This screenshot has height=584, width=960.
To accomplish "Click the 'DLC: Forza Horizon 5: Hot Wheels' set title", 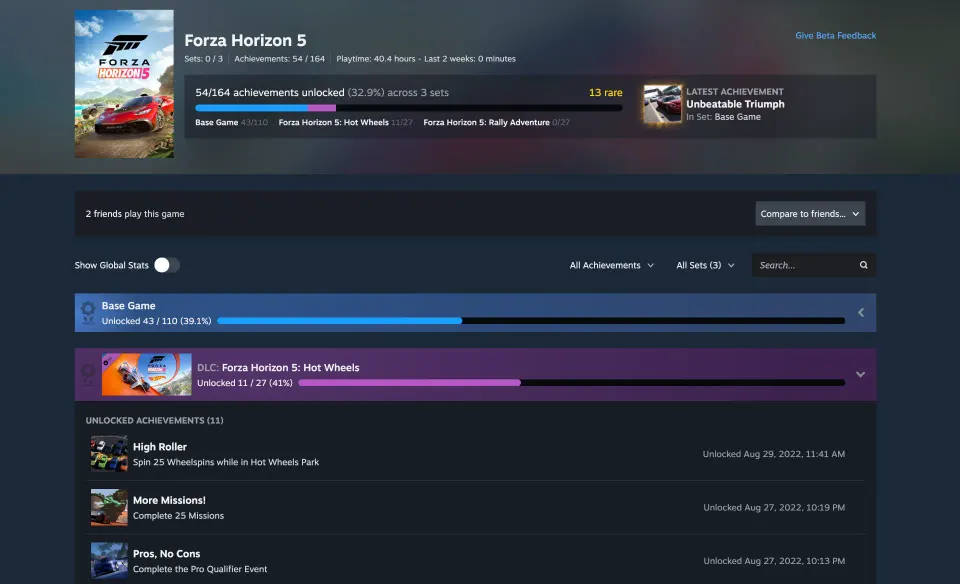I will pyautogui.click(x=278, y=367).
